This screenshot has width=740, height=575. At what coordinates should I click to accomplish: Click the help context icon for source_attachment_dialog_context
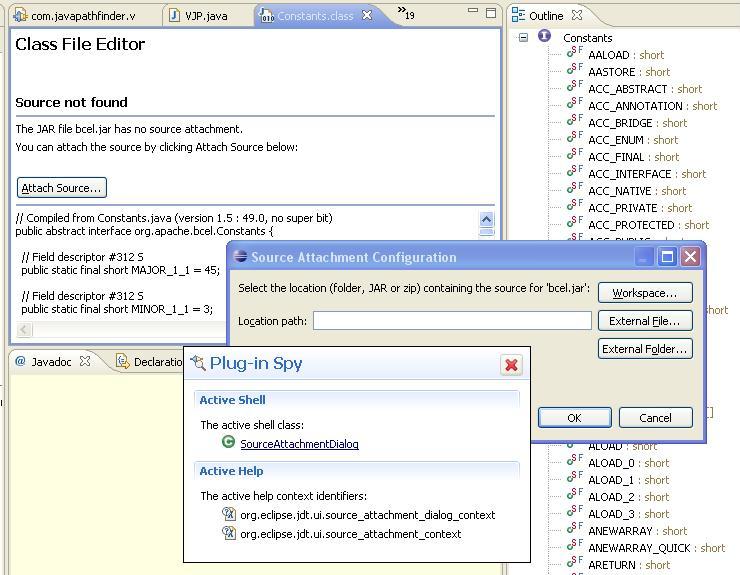pyautogui.click(x=229, y=514)
